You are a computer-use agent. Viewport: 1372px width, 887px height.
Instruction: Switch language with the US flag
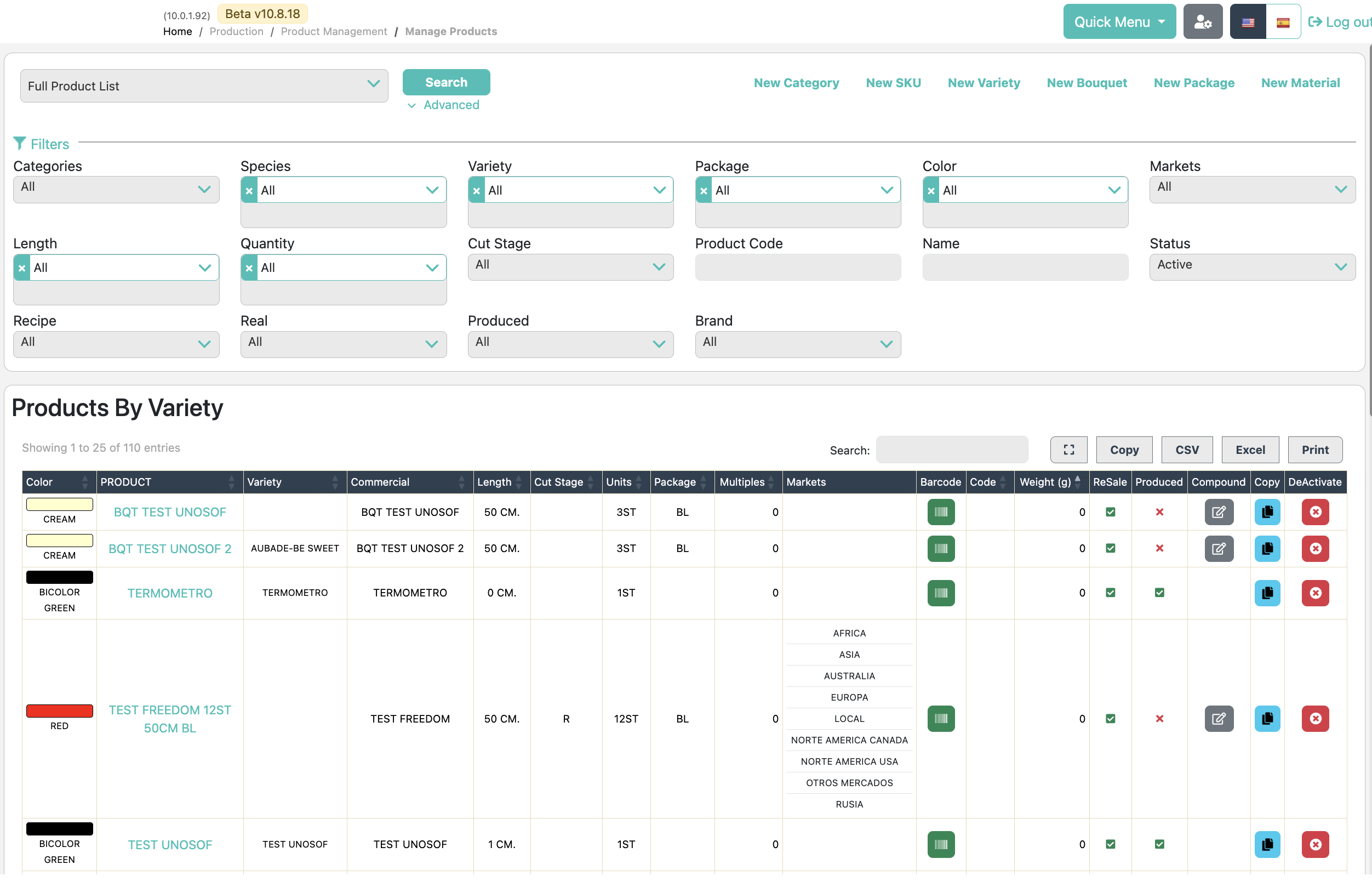[1247, 22]
